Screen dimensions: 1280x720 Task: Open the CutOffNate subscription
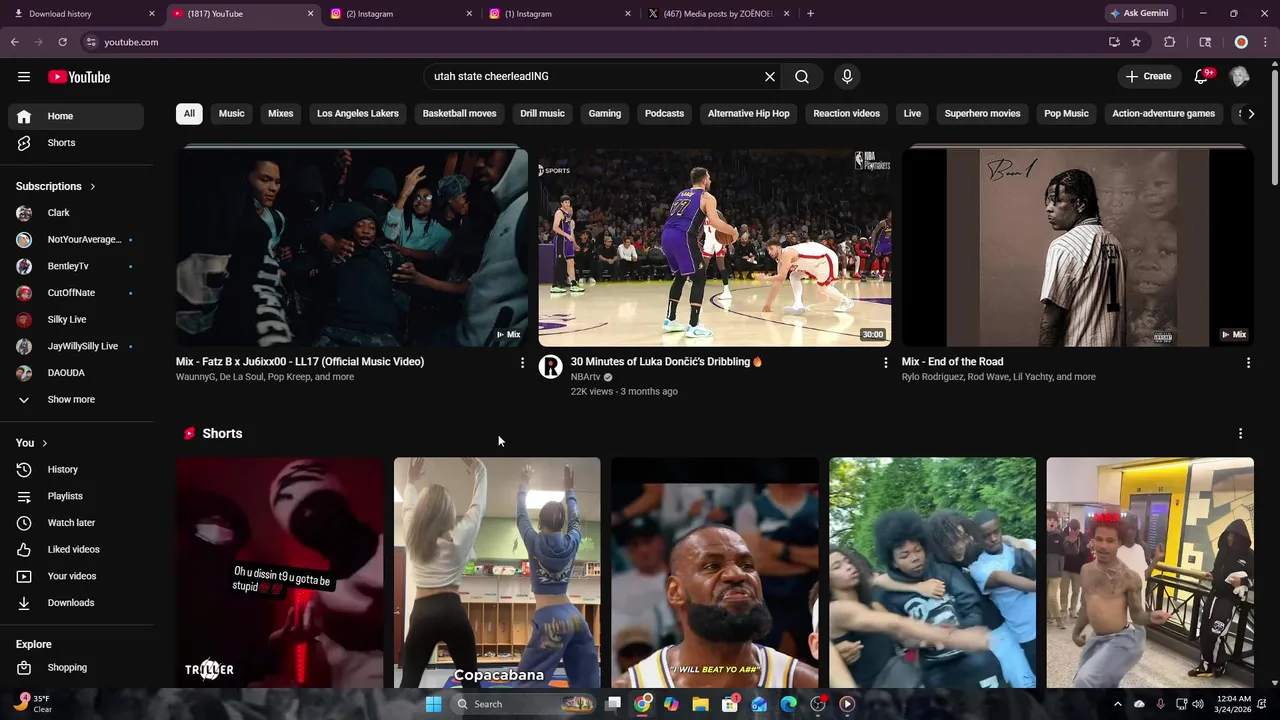tap(76, 293)
